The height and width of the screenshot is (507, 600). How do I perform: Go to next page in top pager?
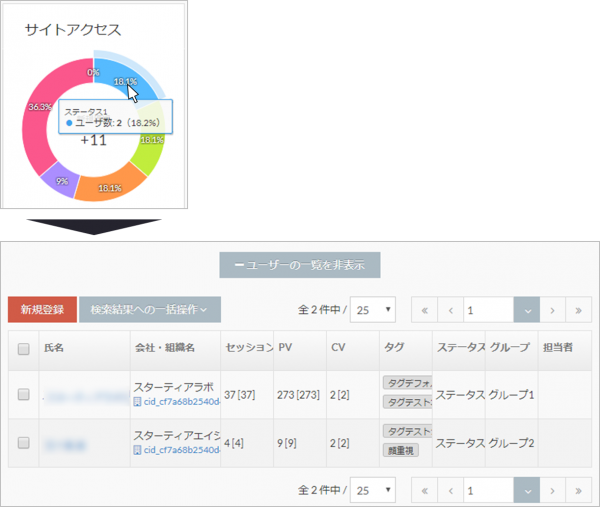pos(553,310)
